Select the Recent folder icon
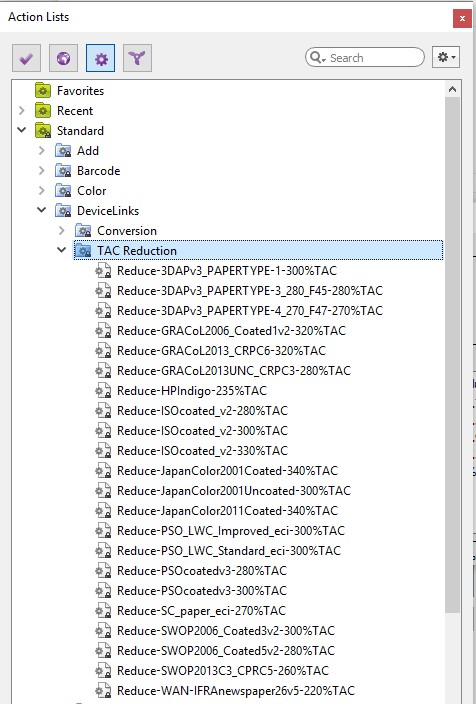 [x=43, y=110]
